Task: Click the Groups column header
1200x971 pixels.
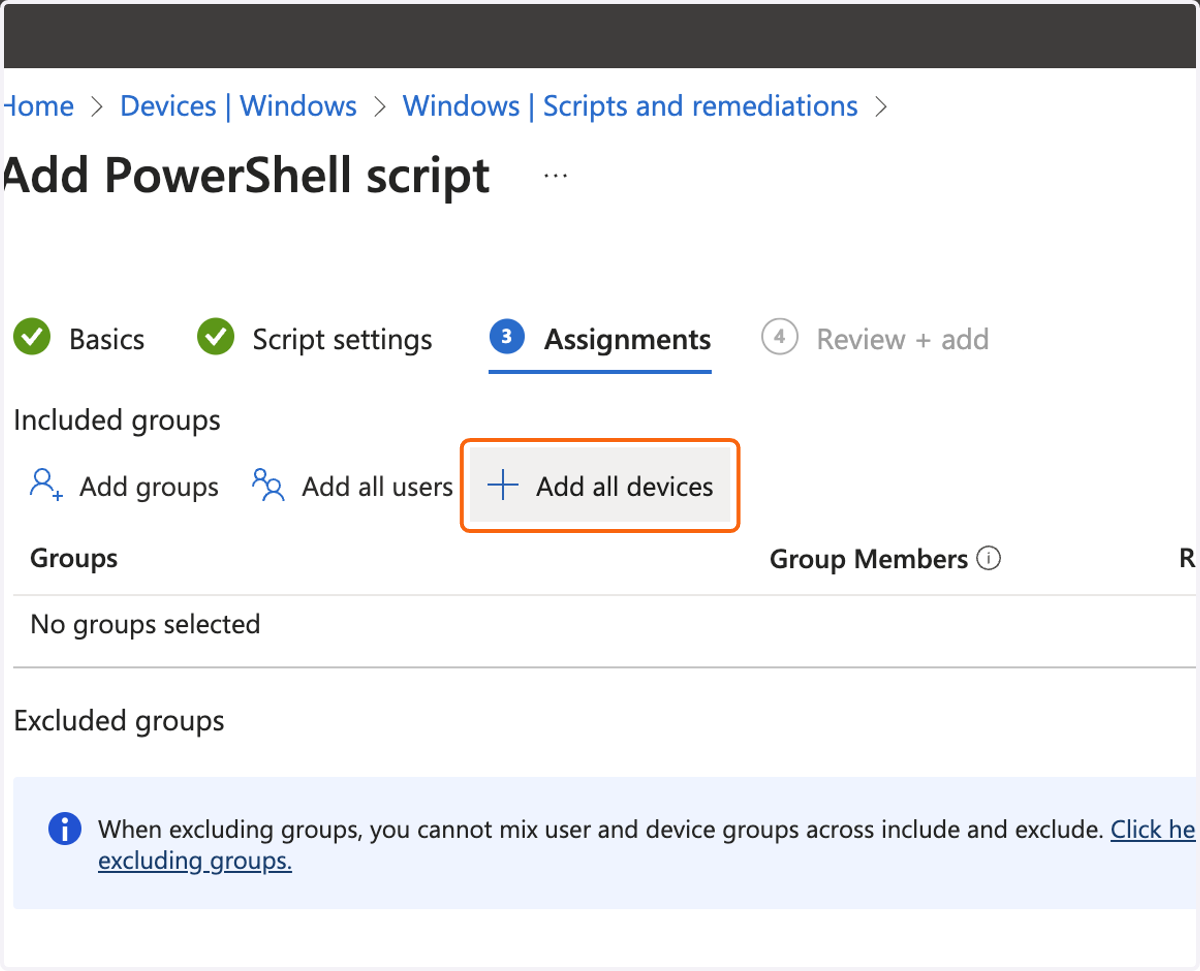Action: (x=74, y=558)
